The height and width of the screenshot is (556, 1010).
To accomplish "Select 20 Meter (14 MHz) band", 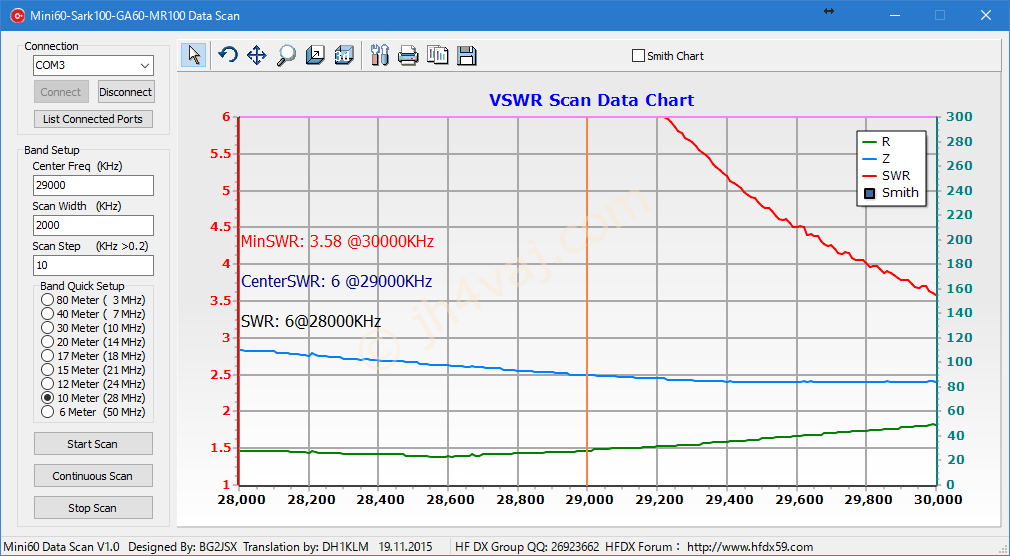I will (47, 342).
